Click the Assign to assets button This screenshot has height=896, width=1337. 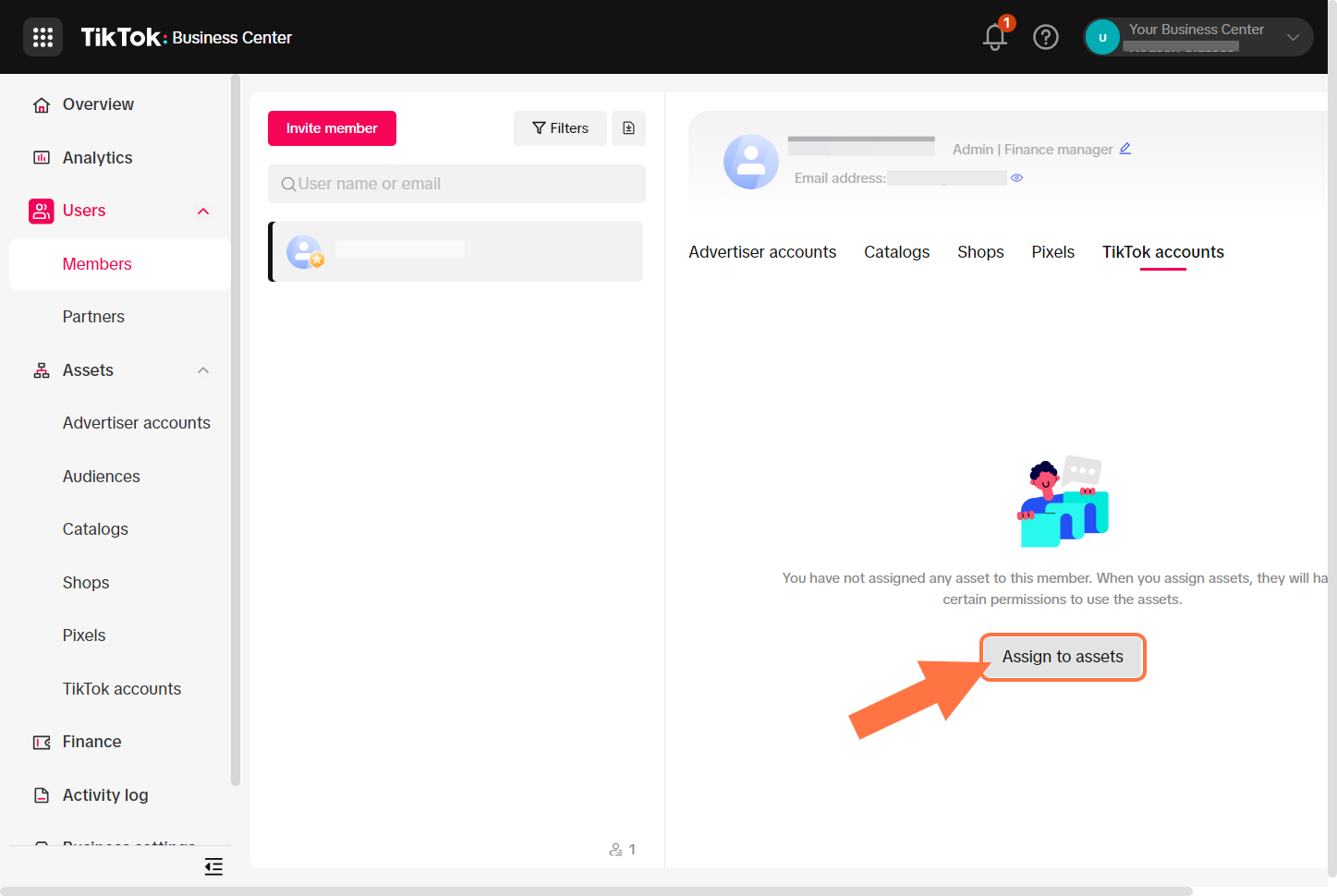[x=1063, y=657]
